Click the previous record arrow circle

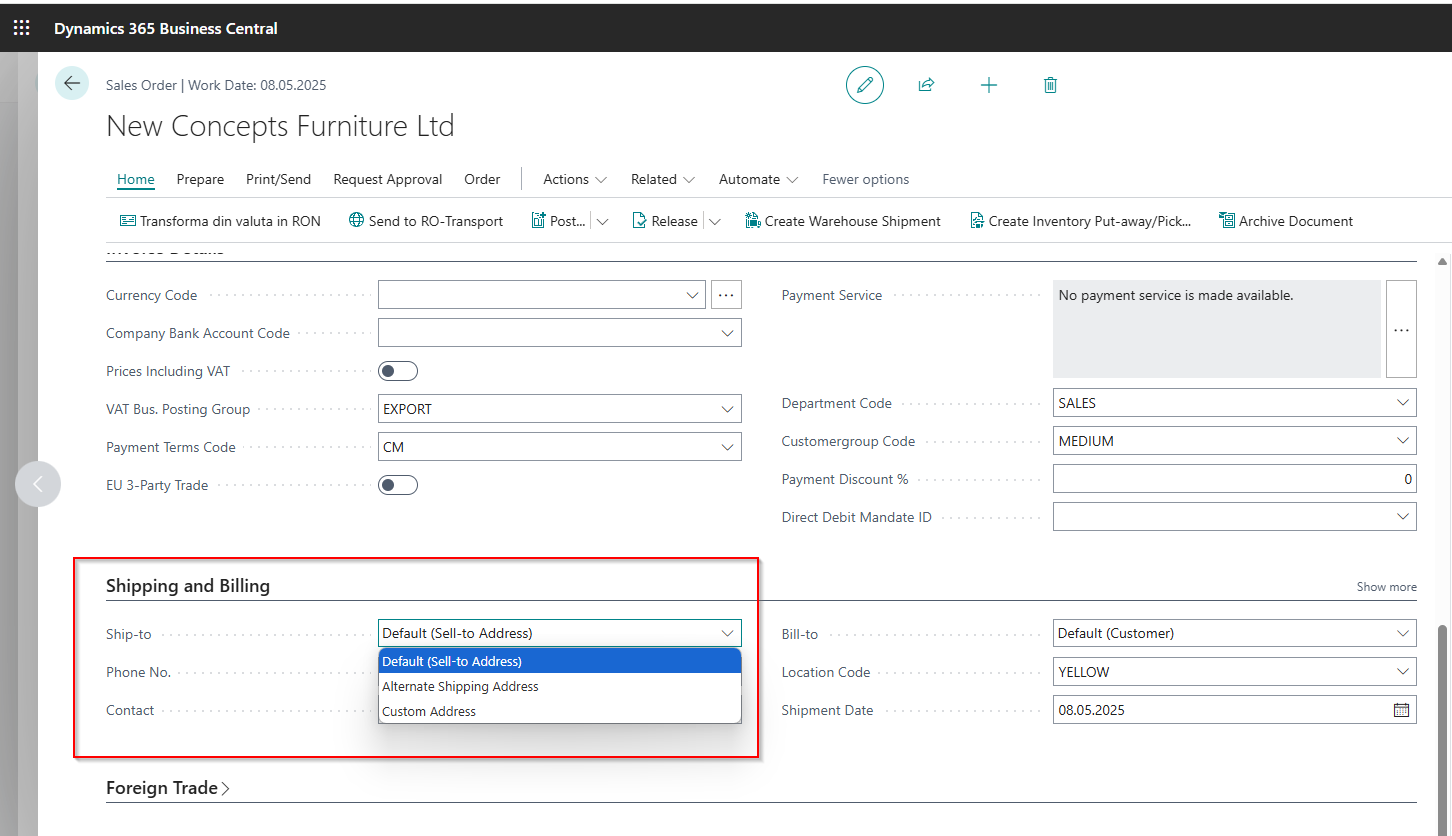pyautogui.click(x=38, y=484)
